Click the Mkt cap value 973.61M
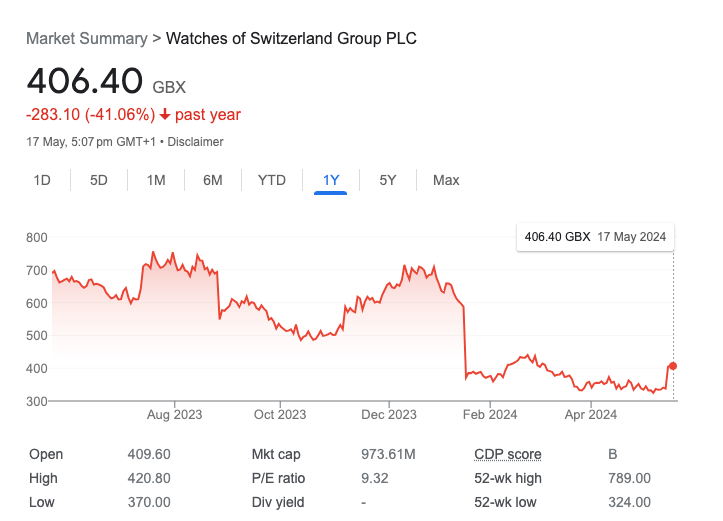This screenshot has height=521, width=723. (x=388, y=454)
